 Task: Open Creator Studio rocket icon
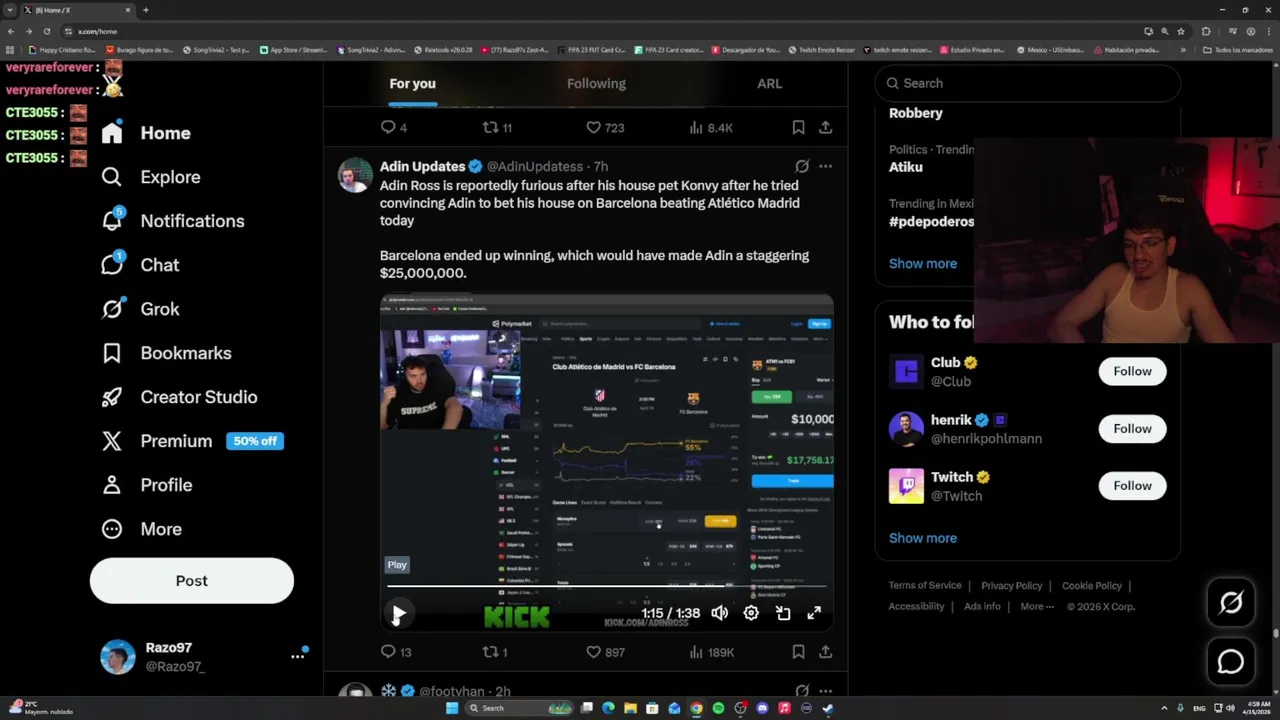click(112, 397)
